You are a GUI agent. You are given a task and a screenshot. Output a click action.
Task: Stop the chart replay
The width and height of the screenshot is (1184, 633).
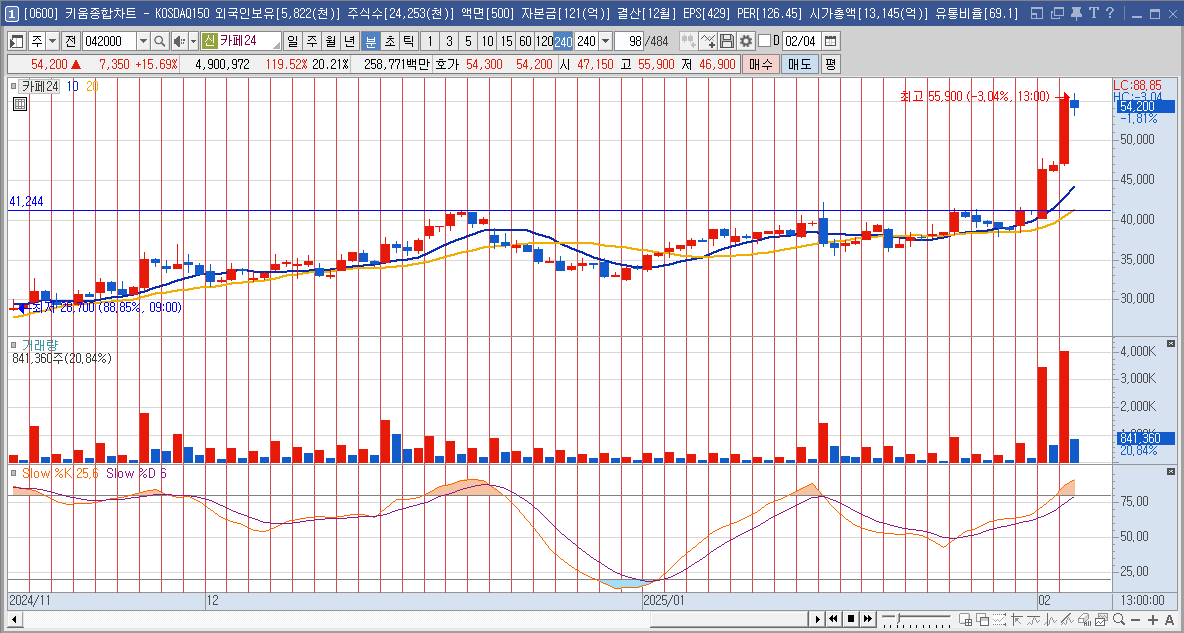[851, 619]
